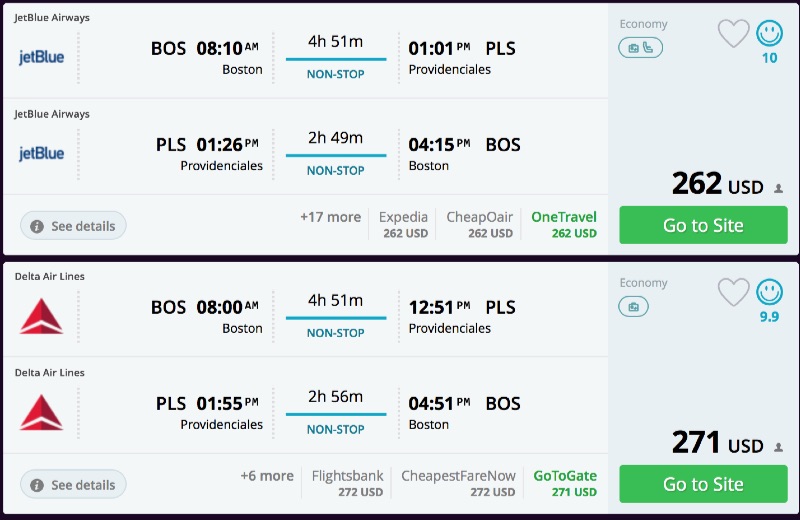Viewport: 800px width, 520px height.
Task: Click the passenger icon beside 262 USD
Action: [779, 188]
